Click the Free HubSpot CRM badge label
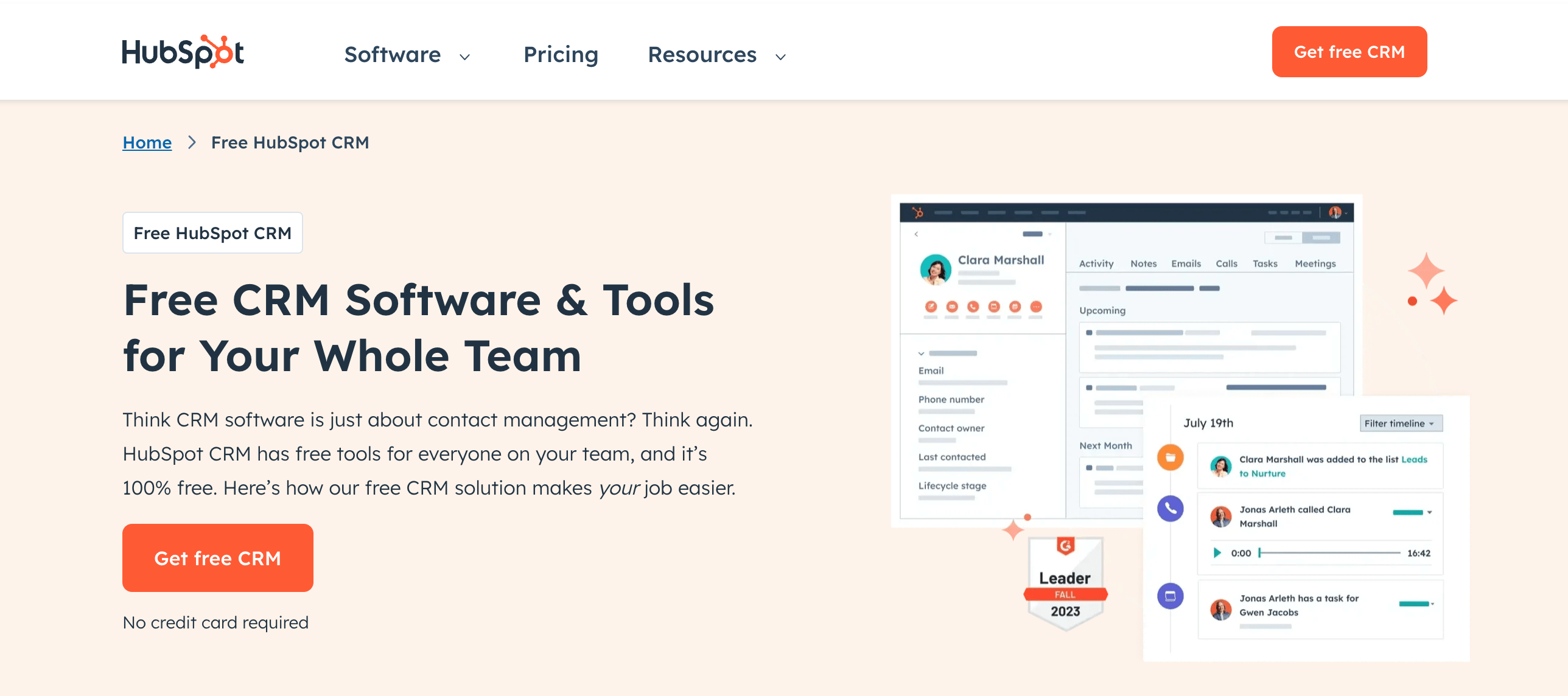The width and height of the screenshot is (1568, 696). tap(212, 233)
